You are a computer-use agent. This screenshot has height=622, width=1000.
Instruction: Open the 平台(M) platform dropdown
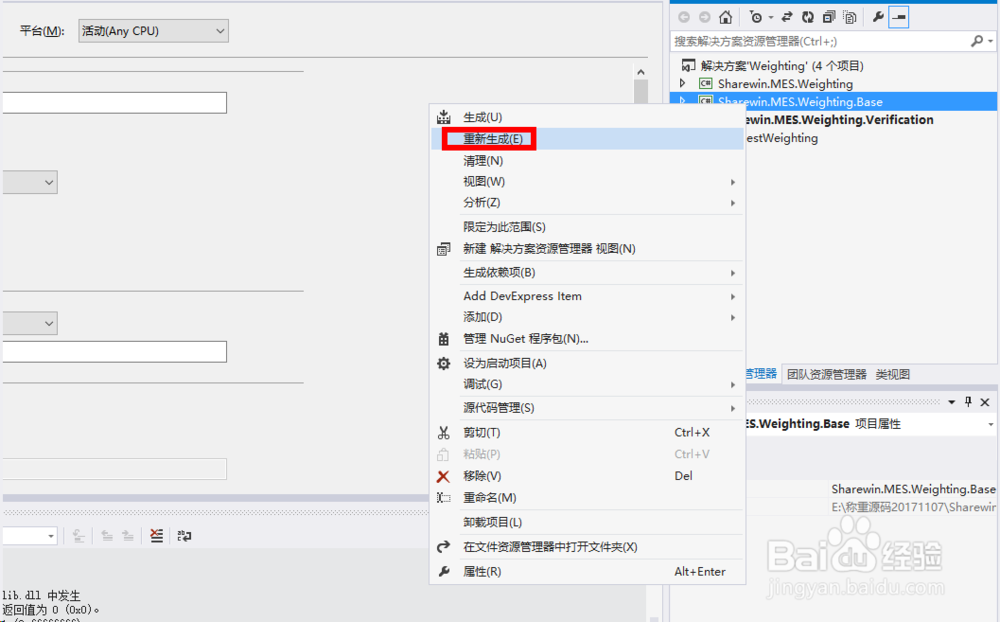[x=153, y=31]
